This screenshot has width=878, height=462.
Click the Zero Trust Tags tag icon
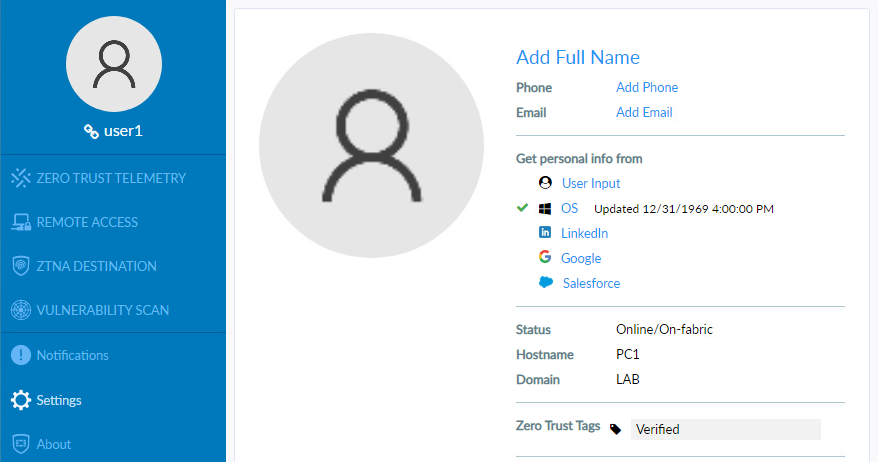coord(615,429)
